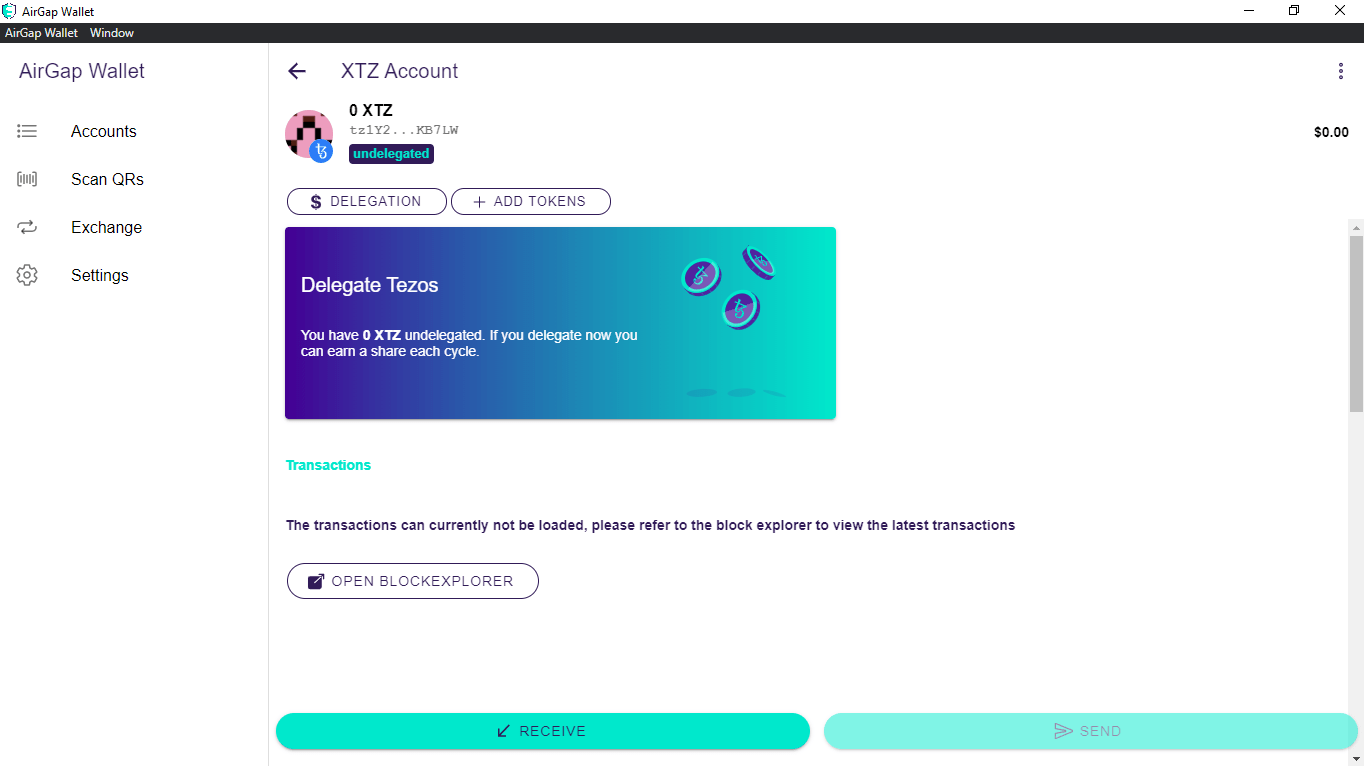
Task: Click the Exchange arrows icon
Action: pos(27,227)
